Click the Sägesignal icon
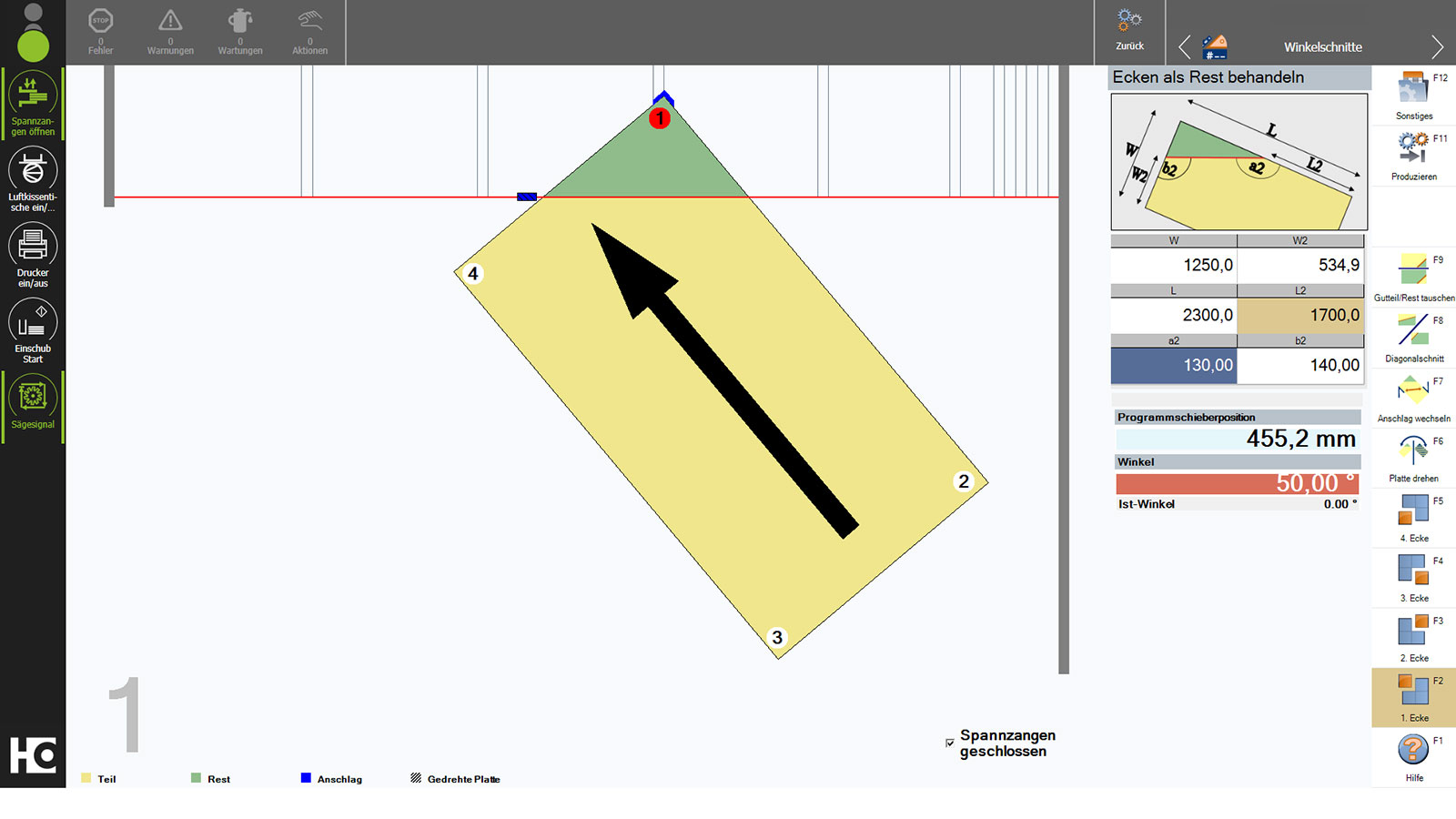The image size is (1456, 819). 33,399
